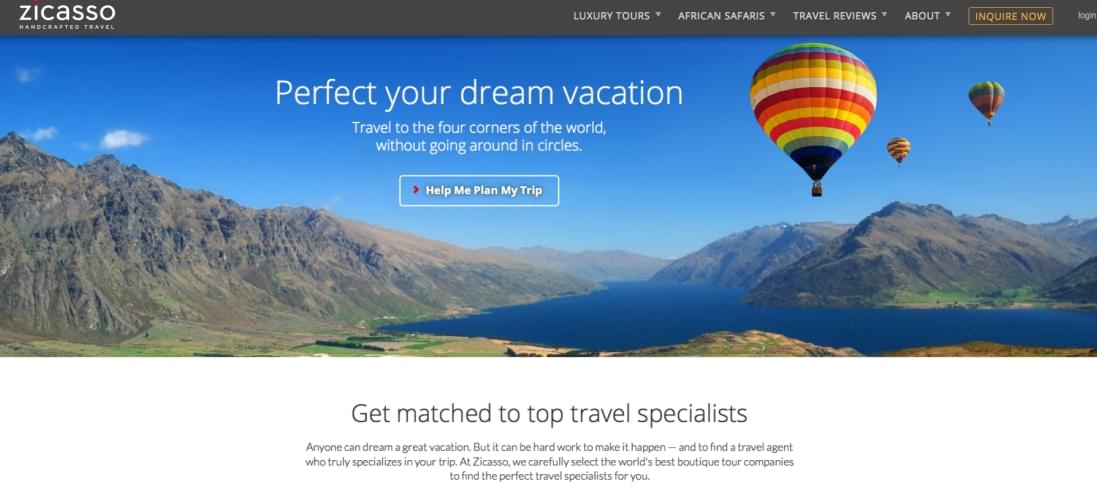
Task: Click the Inquire Now button
Action: tap(1010, 16)
